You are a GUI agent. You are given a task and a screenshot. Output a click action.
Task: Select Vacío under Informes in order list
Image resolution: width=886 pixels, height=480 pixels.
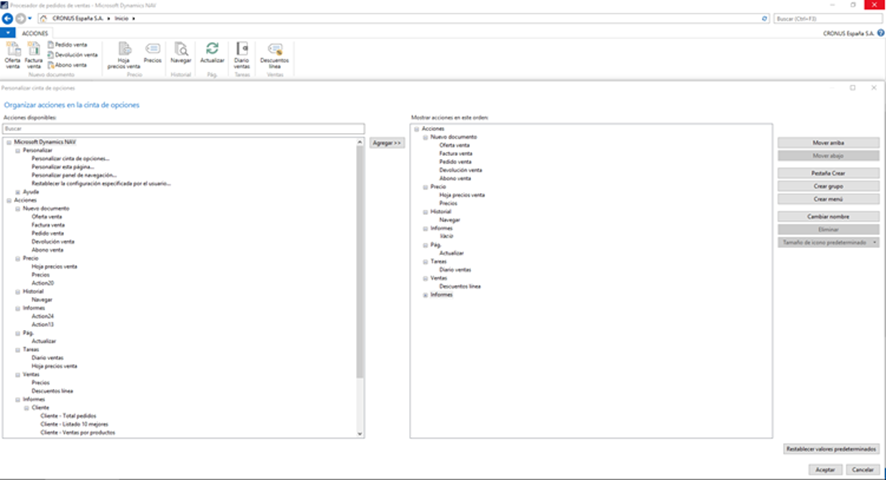point(446,236)
